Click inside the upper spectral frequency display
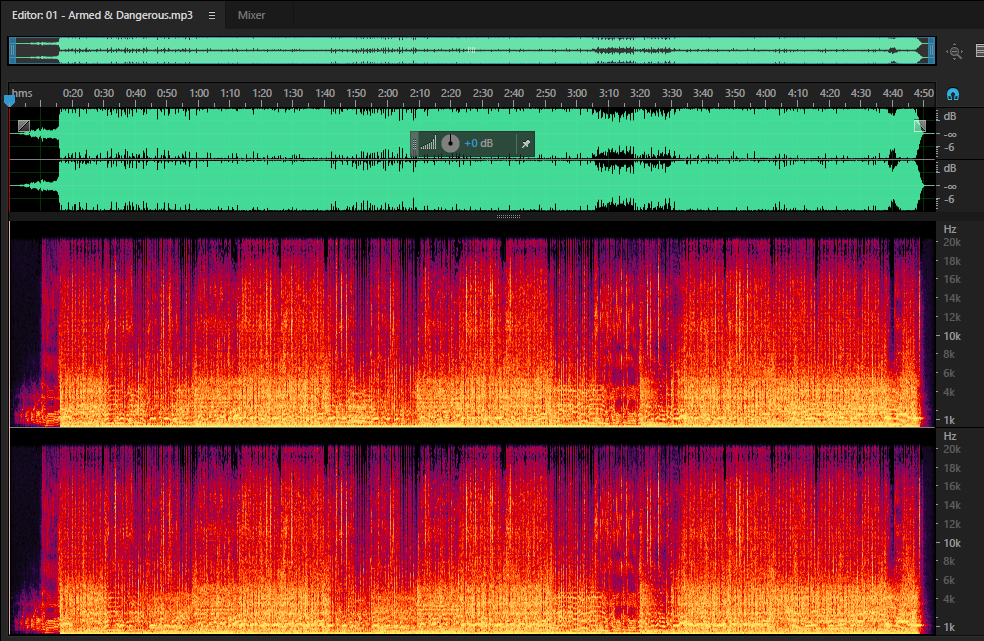Viewport: 984px width, 641px height. pos(472,324)
